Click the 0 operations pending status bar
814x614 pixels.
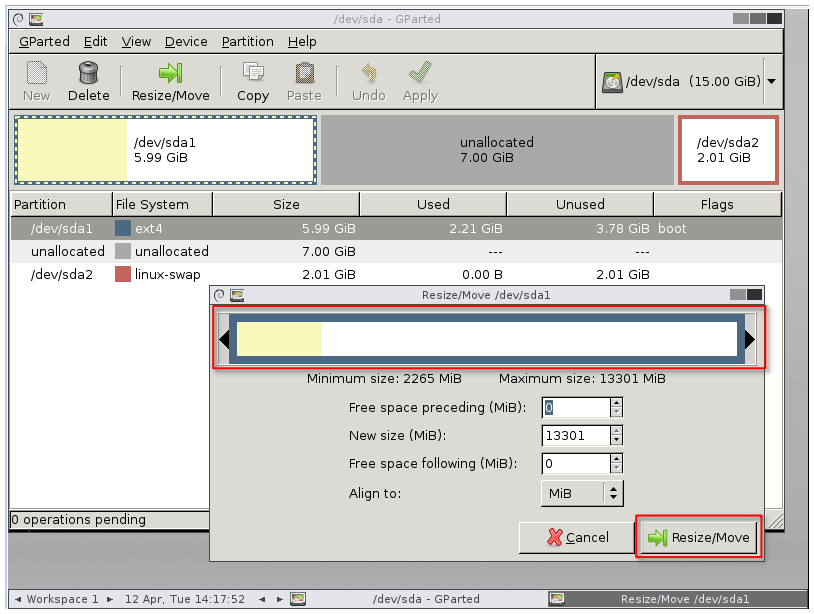[x=110, y=520]
